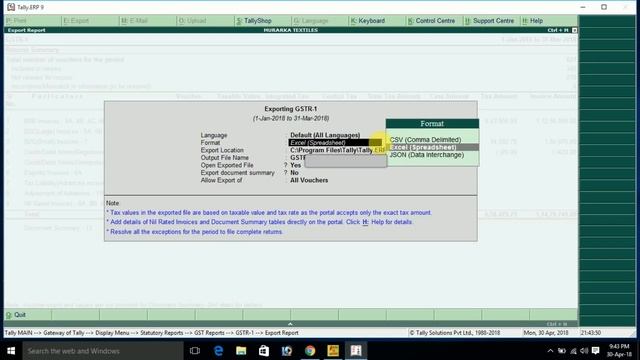
Task: Click the Format popup header
Action: pos(432,124)
